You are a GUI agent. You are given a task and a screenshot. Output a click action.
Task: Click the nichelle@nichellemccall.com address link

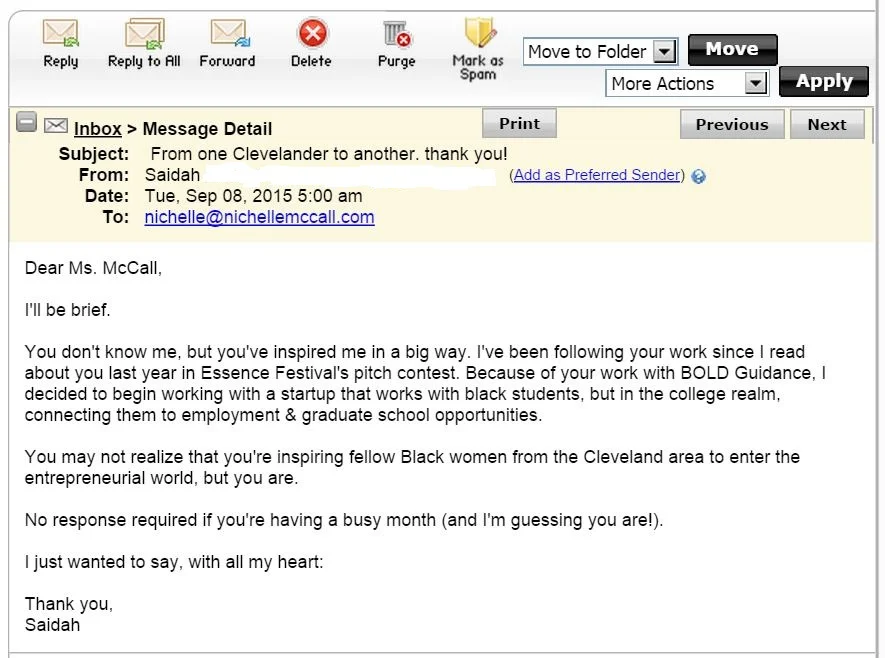tap(259, 217)
